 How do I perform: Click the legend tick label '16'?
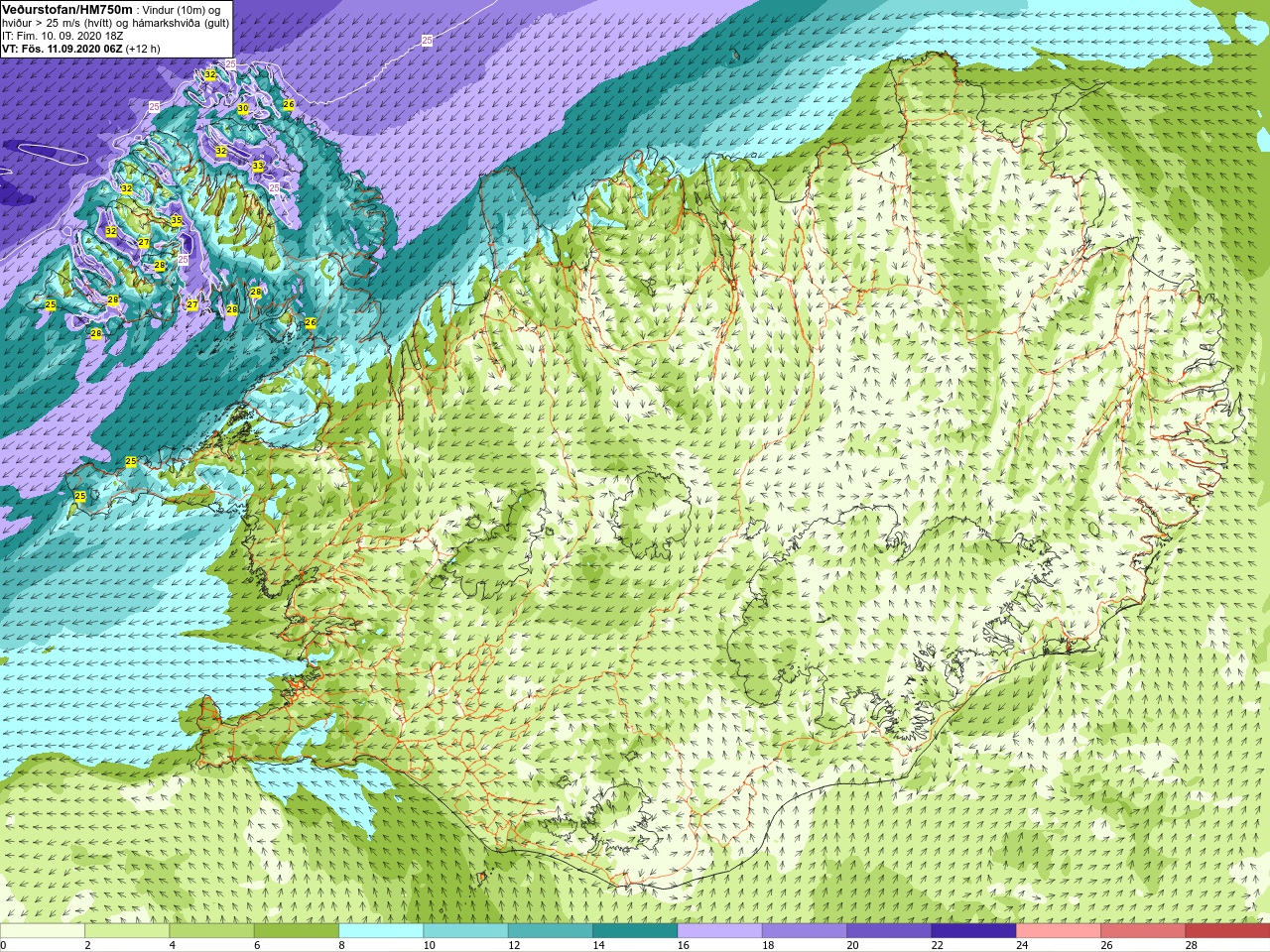(683, 946)
